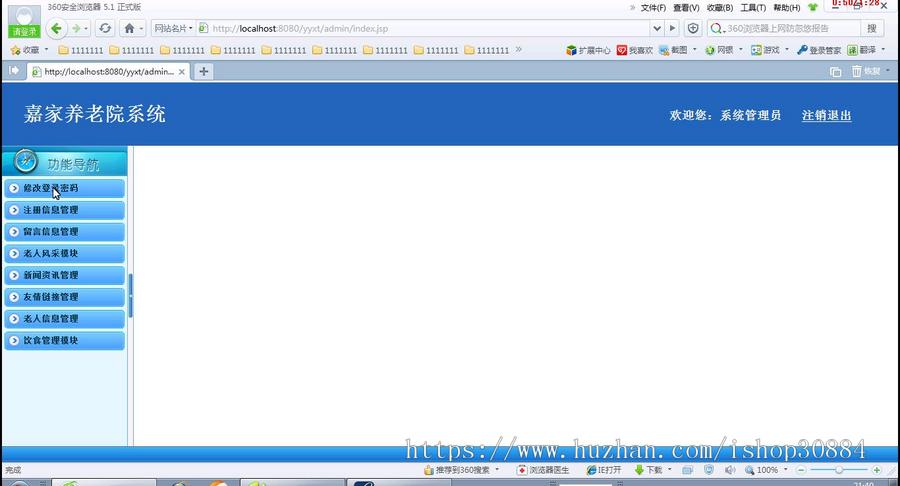Toggle the sidebar panel icon left of tabs

(14, 71)
